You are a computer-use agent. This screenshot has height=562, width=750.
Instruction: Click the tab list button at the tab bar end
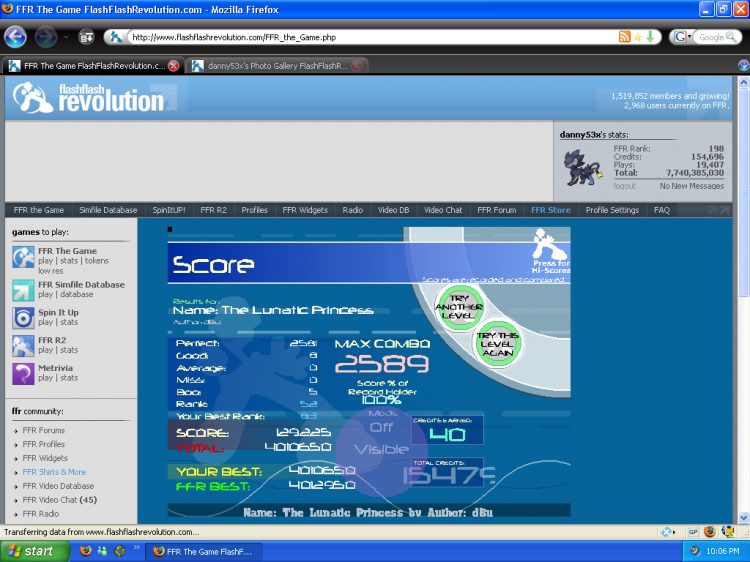(744, 66)
